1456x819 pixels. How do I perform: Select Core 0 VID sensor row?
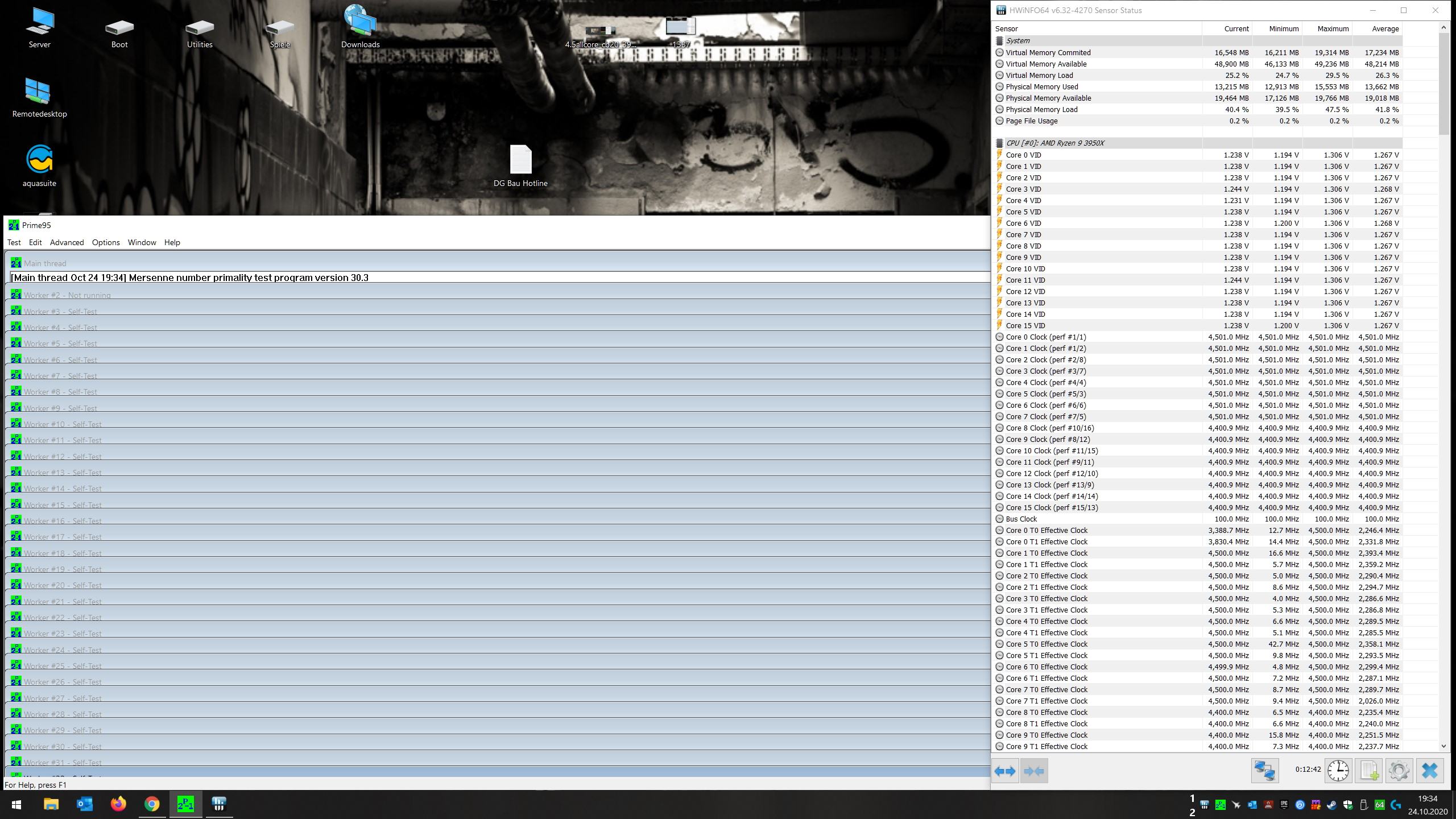tap(1197, 155)
